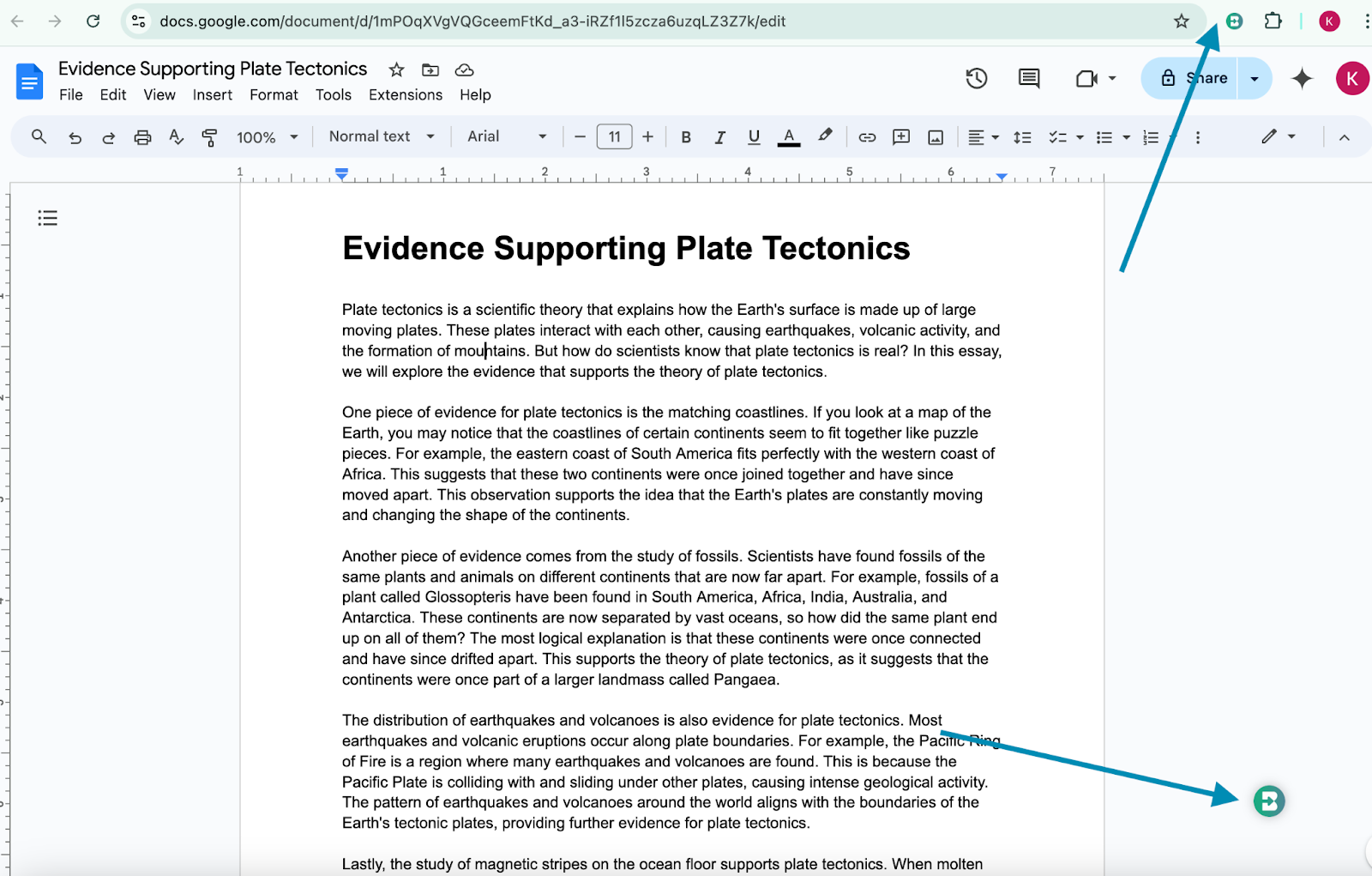Open version history clock icon
Viewport: 1372px width, 876px height.
coord(977,79)
